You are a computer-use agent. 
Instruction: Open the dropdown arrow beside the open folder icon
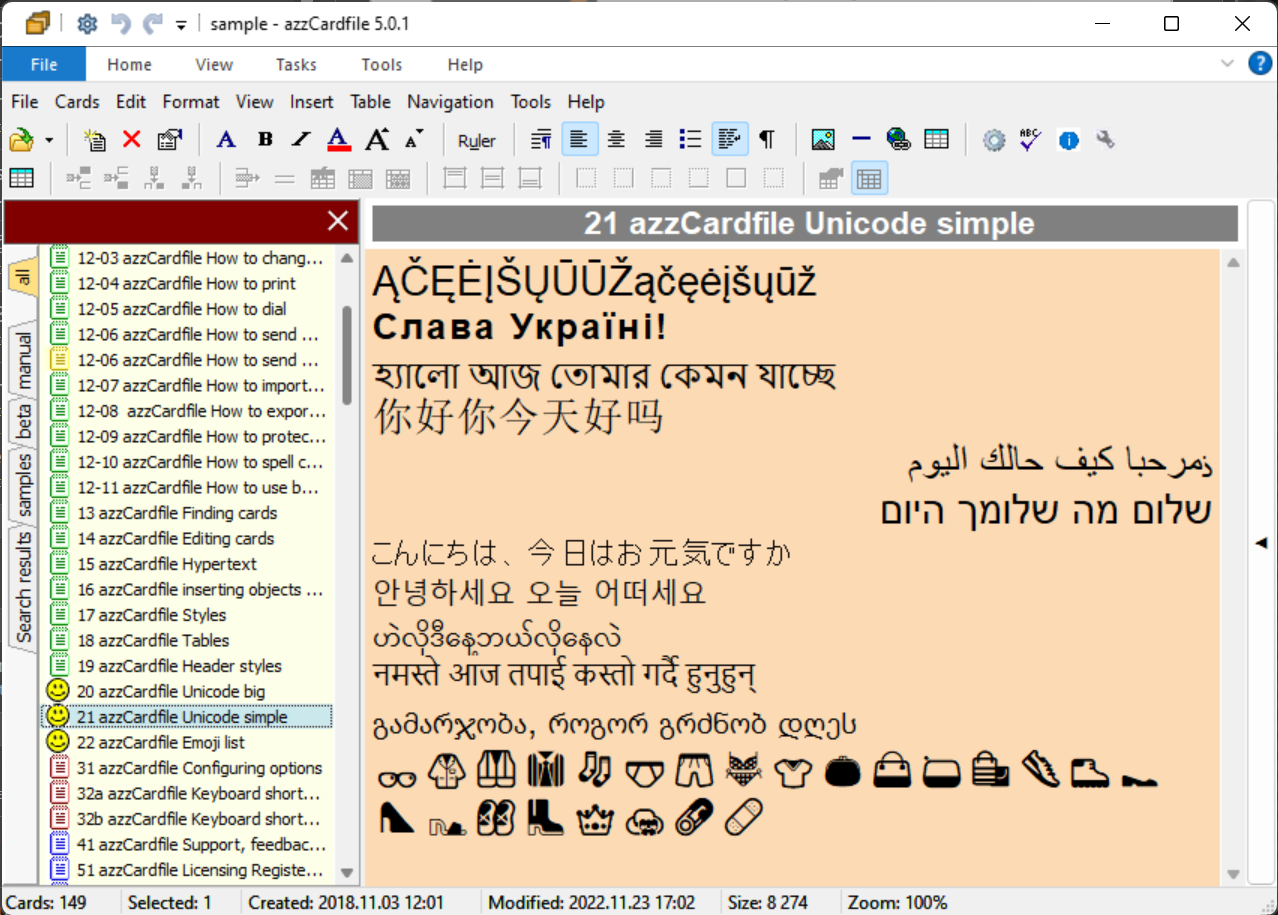[x=48, y=141]
